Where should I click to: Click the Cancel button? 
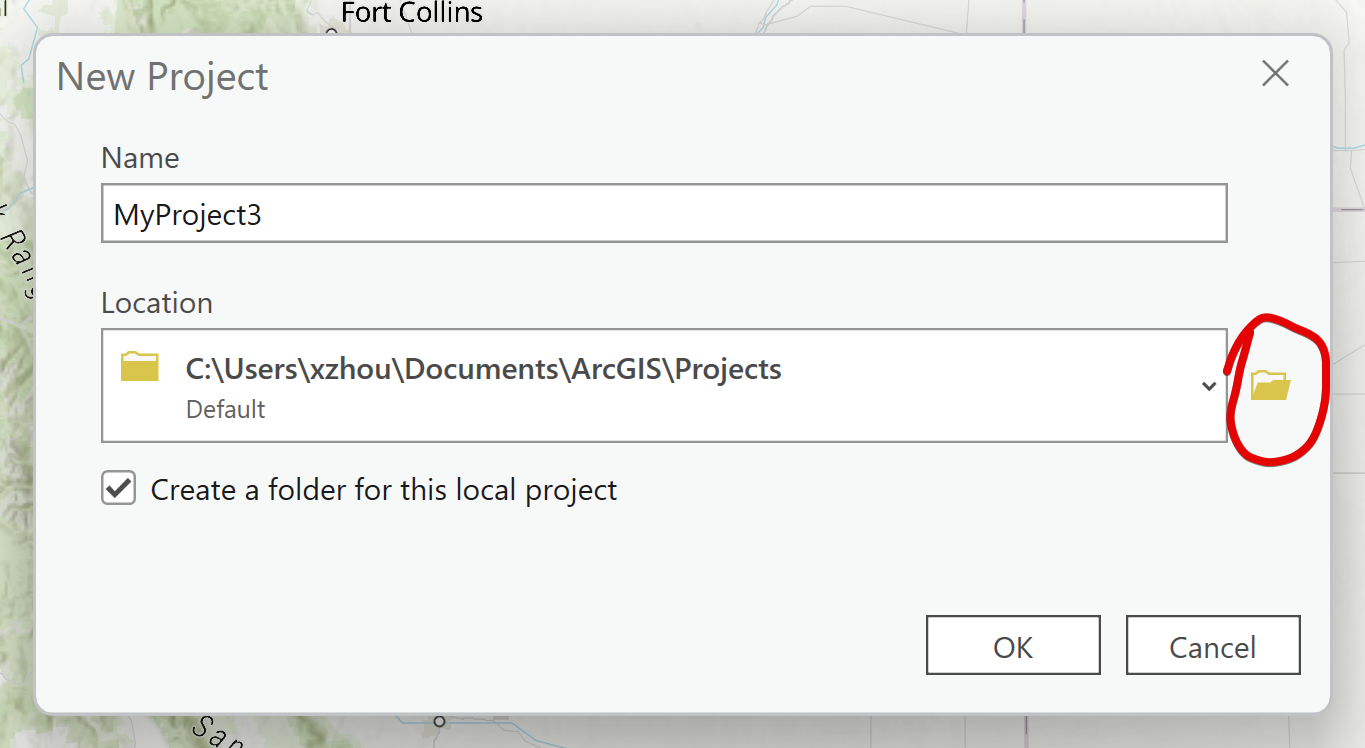tap(1212, 646)
